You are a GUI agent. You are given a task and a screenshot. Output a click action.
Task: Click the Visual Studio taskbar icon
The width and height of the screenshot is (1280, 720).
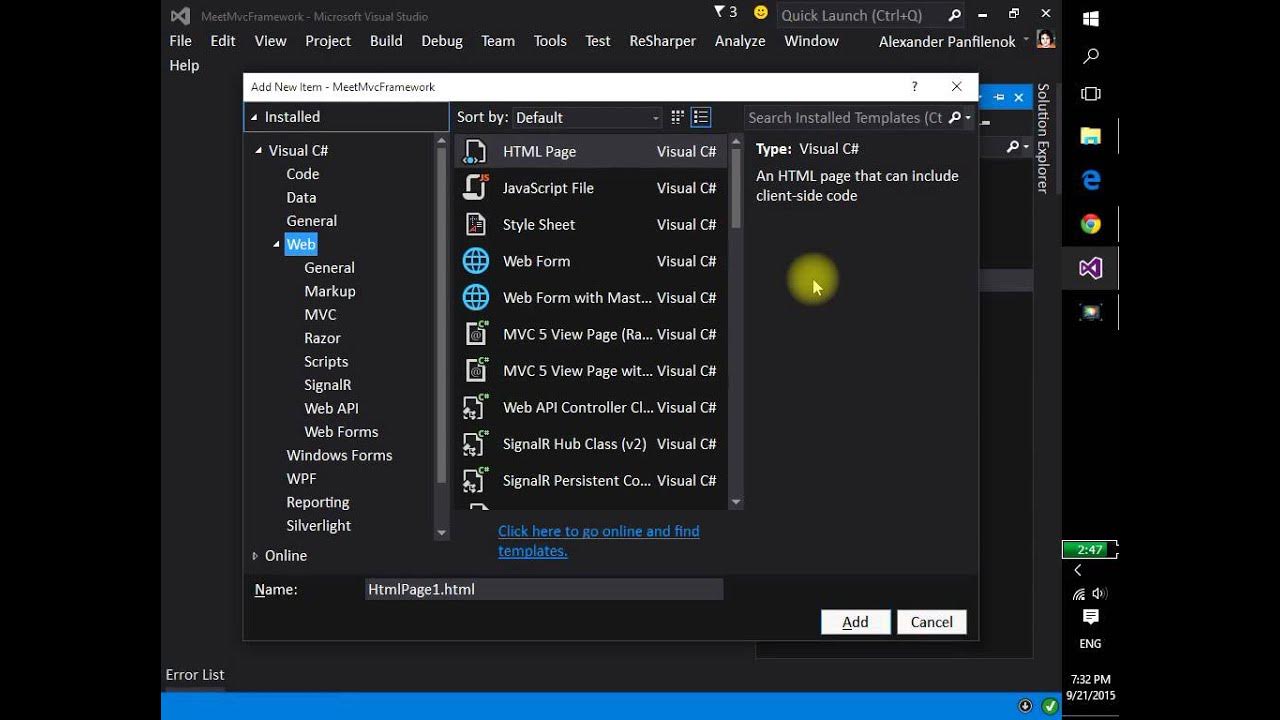[x=1091, y=268]
